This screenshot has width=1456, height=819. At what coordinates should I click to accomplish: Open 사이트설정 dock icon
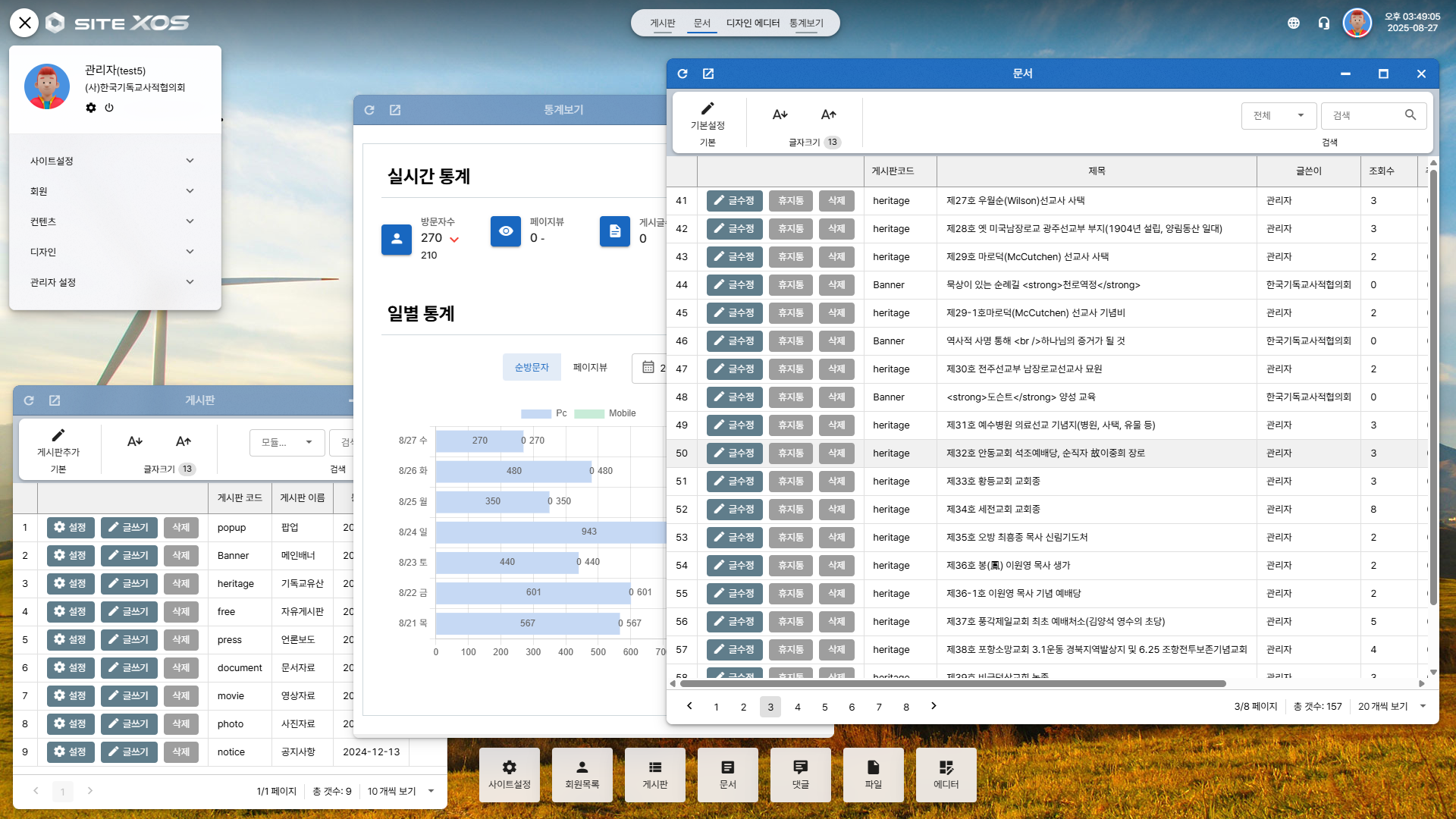point(510,775)
